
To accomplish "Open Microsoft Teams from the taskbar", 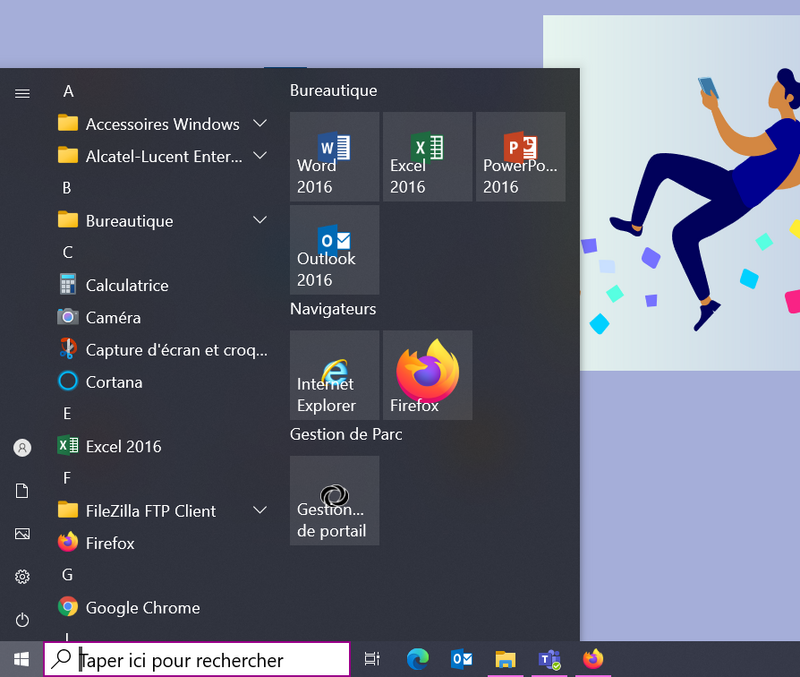I will click(549, 659).
